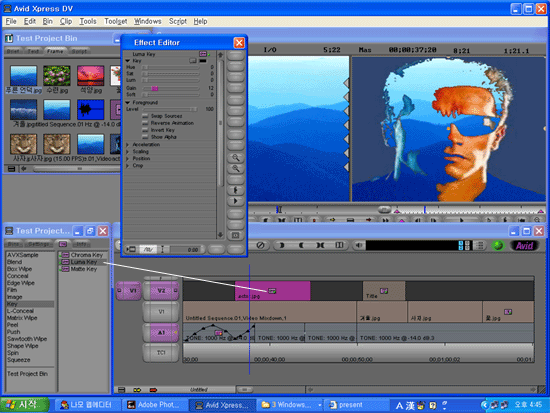Click the timeline speaker audio button
Viewport: 550px width, 413px height.
pos(358,245)
